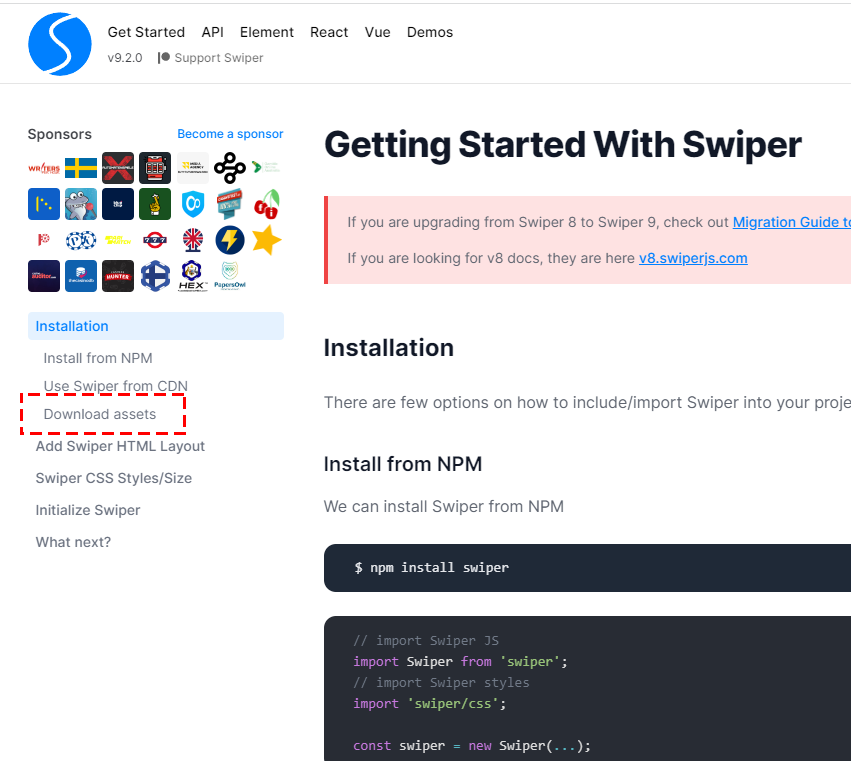
Task: Open the blue TheCasinoDB sponsor icon
Action: click(81, 276)
